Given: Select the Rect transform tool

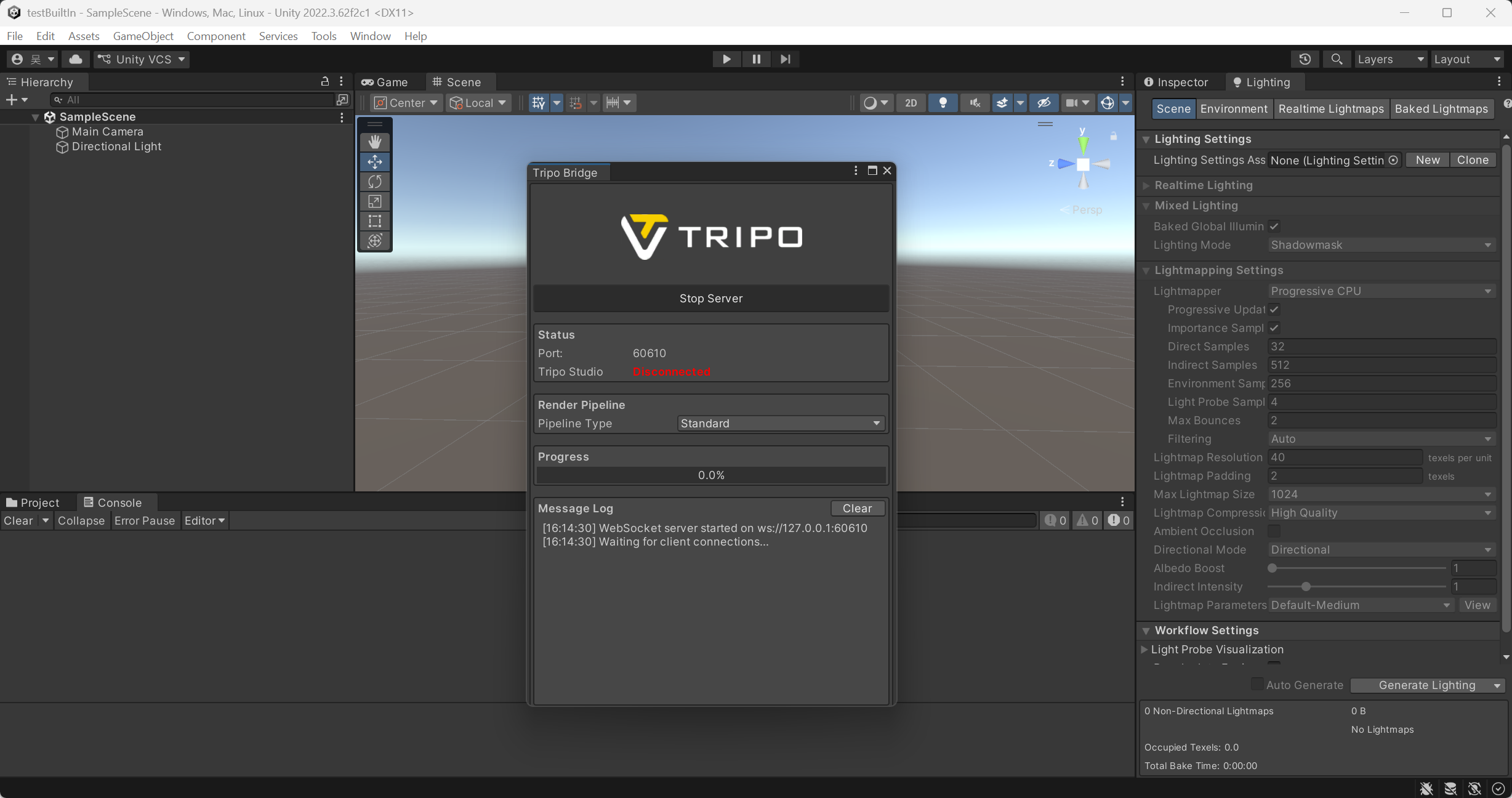Looking at the screenshot, I should (x=375, y=221).
